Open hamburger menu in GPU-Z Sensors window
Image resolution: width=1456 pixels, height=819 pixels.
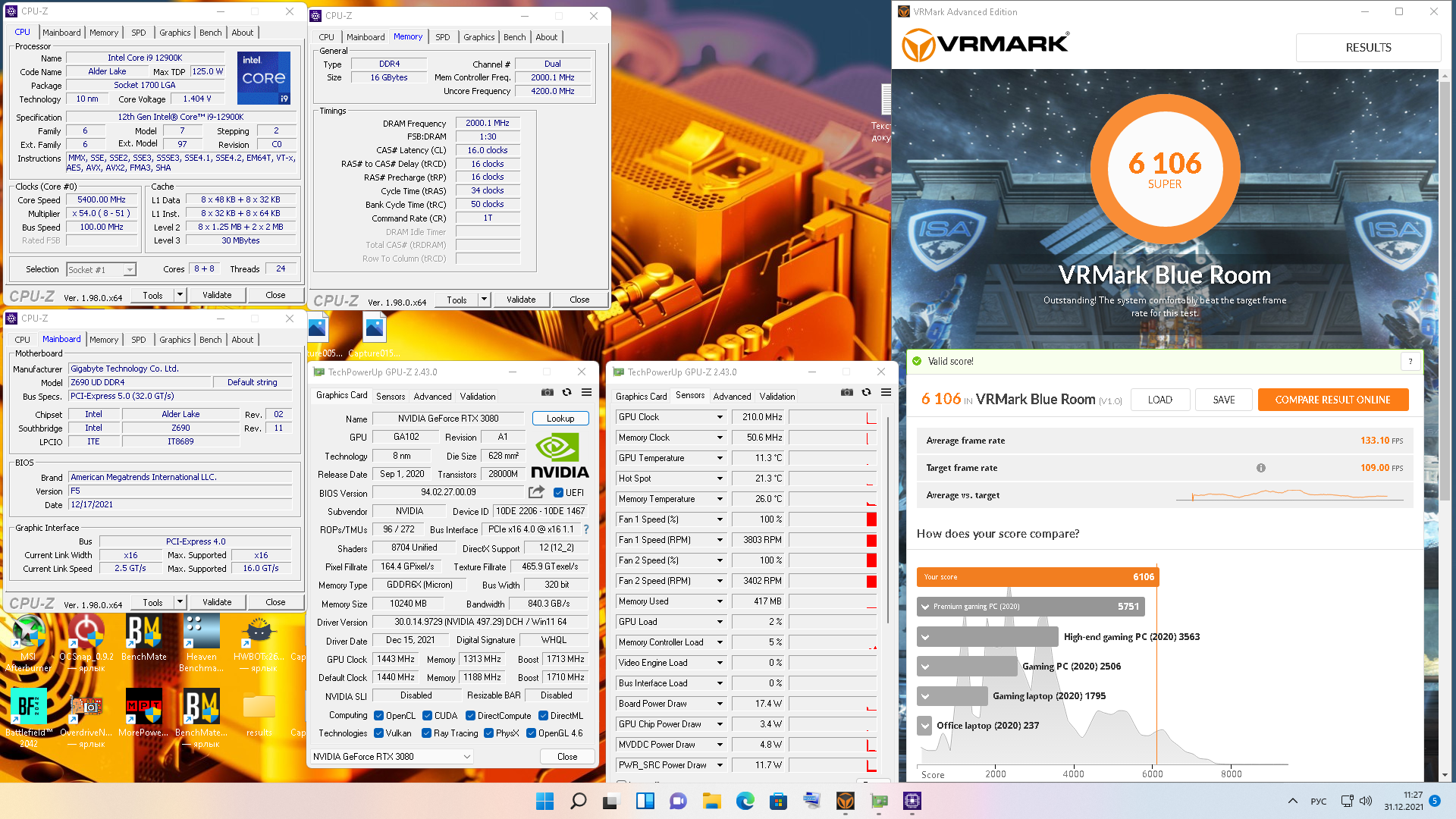click(886, 393)
